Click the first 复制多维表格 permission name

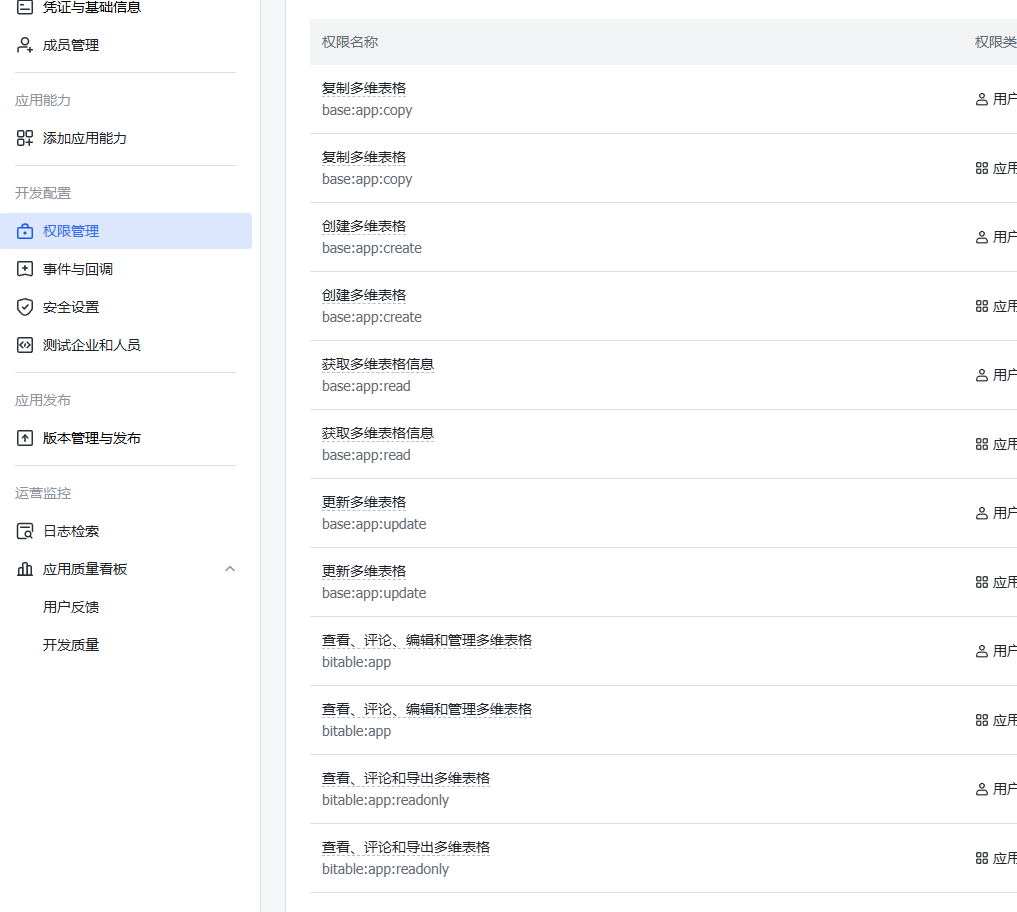click(363, 88)
